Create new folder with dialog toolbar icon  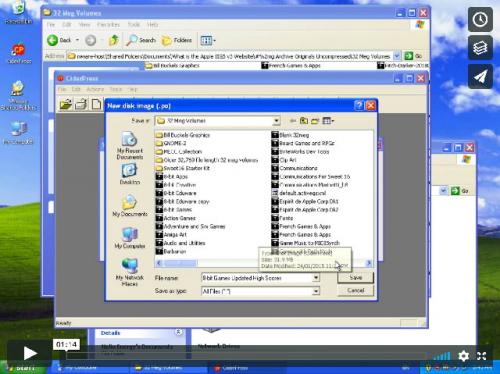tap(315, 121)
